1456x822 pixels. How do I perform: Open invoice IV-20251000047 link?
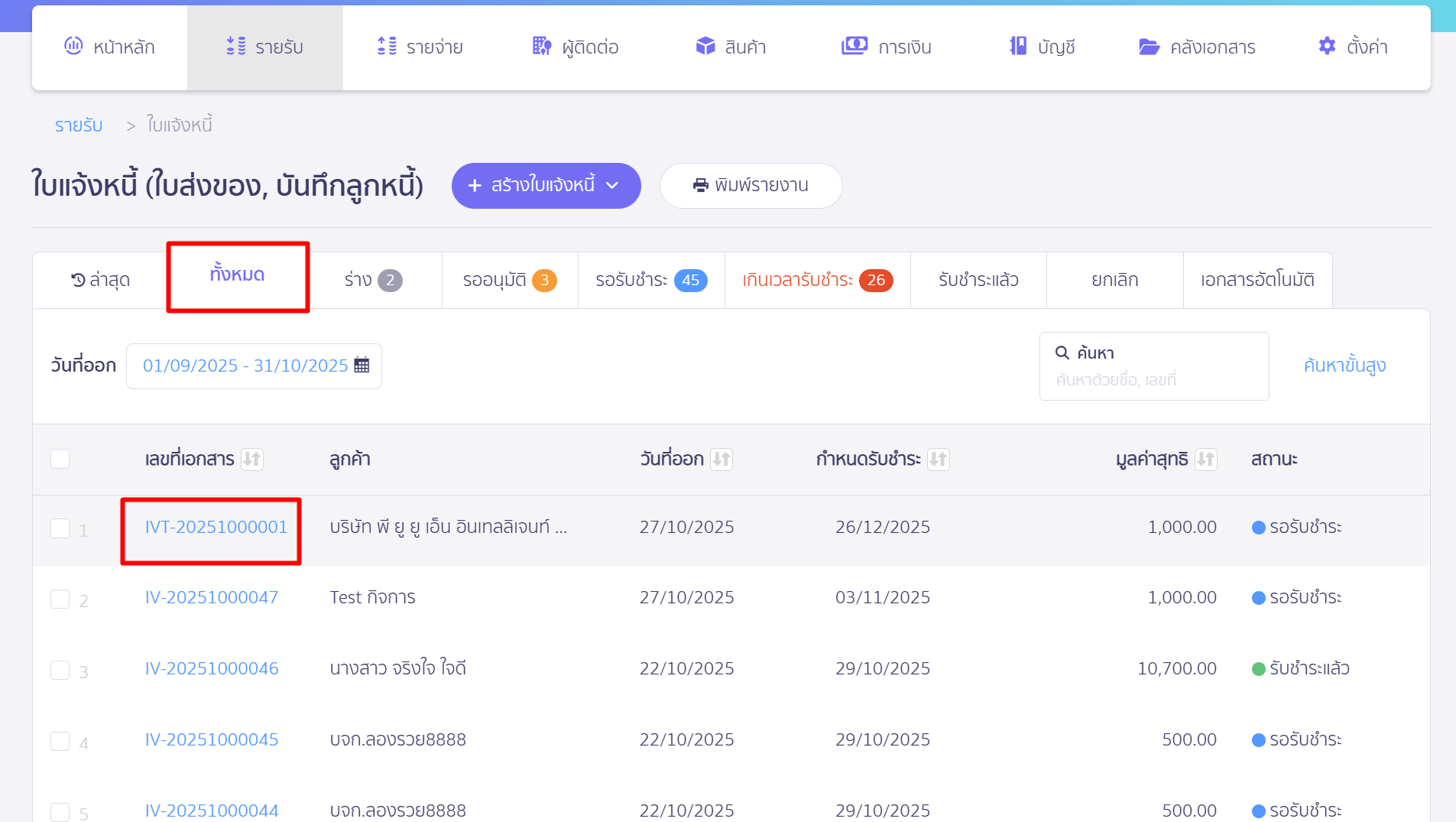212,598
